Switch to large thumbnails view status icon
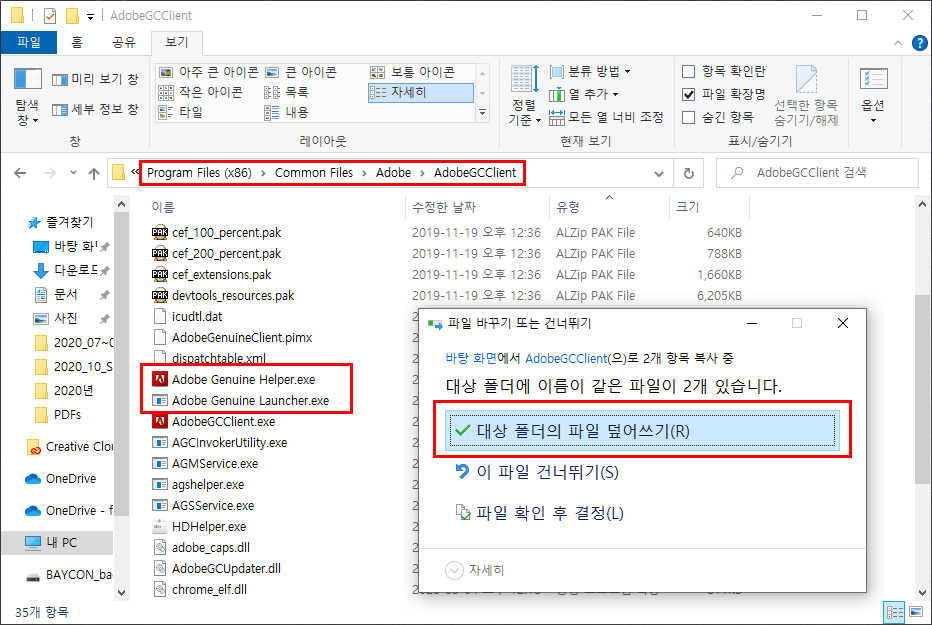The height and width of the screenshot is (625, 932). coord(916,612)
